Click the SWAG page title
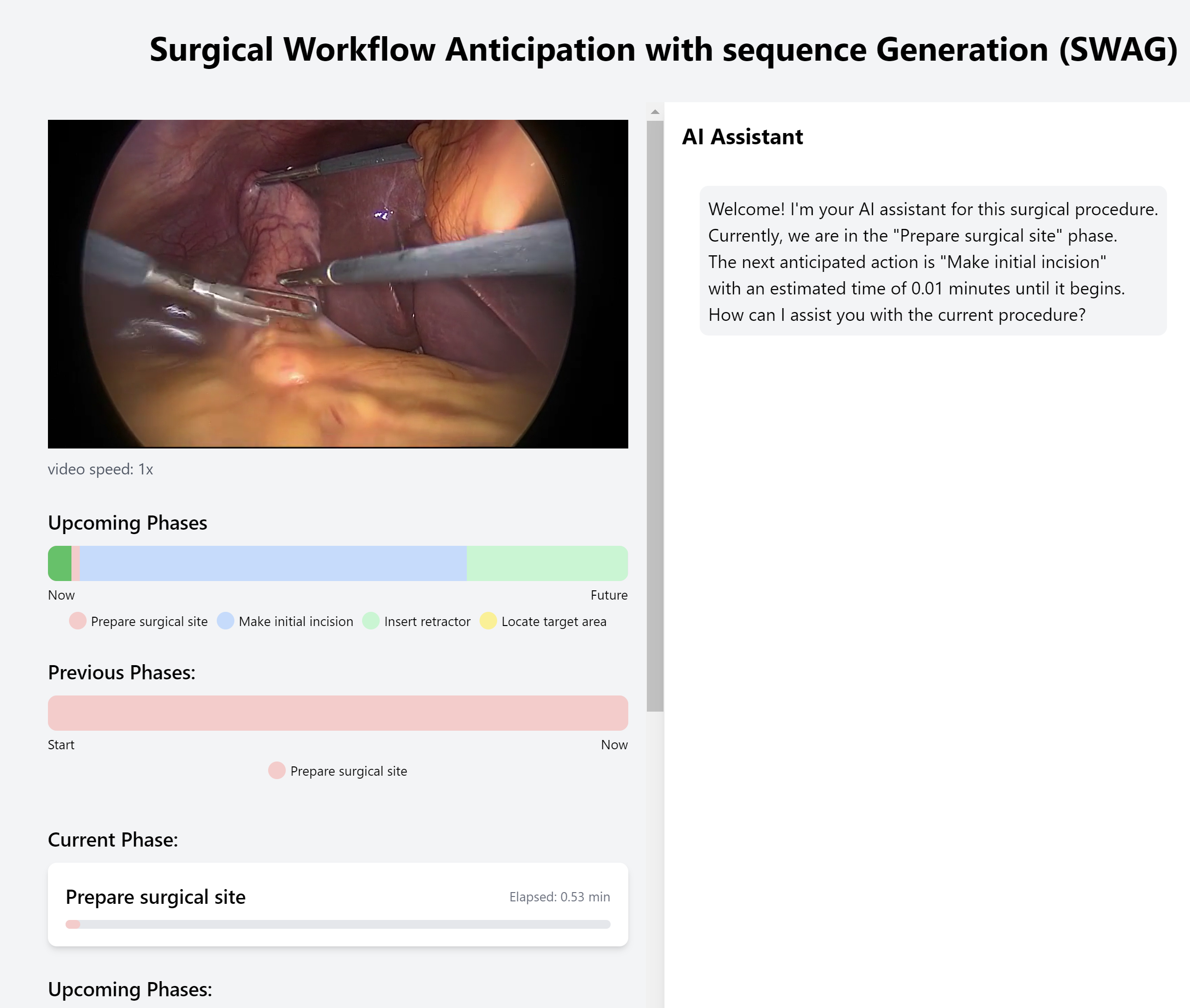 click(x=663, y=49)
